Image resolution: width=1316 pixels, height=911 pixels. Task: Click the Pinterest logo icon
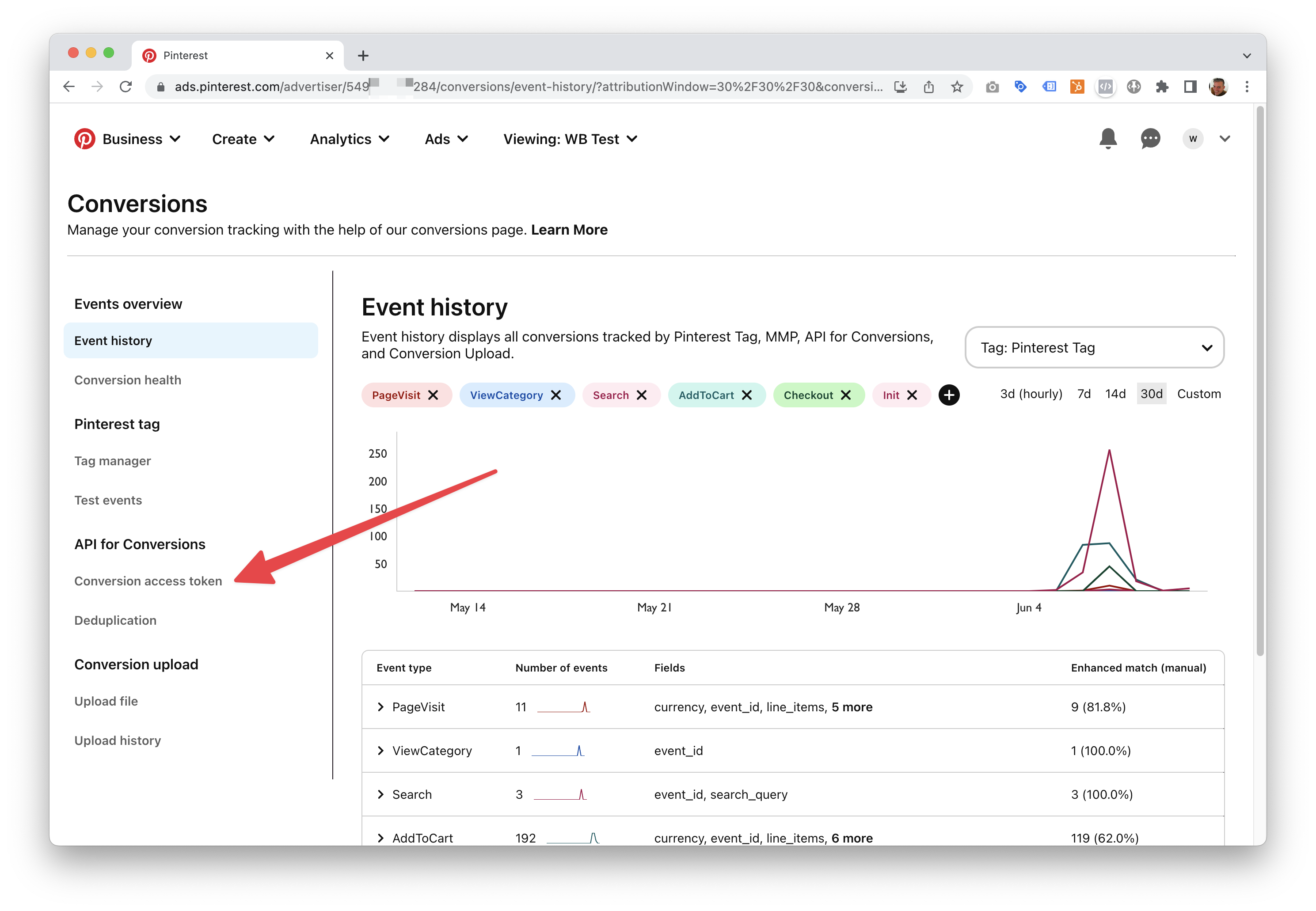point(84,139)
